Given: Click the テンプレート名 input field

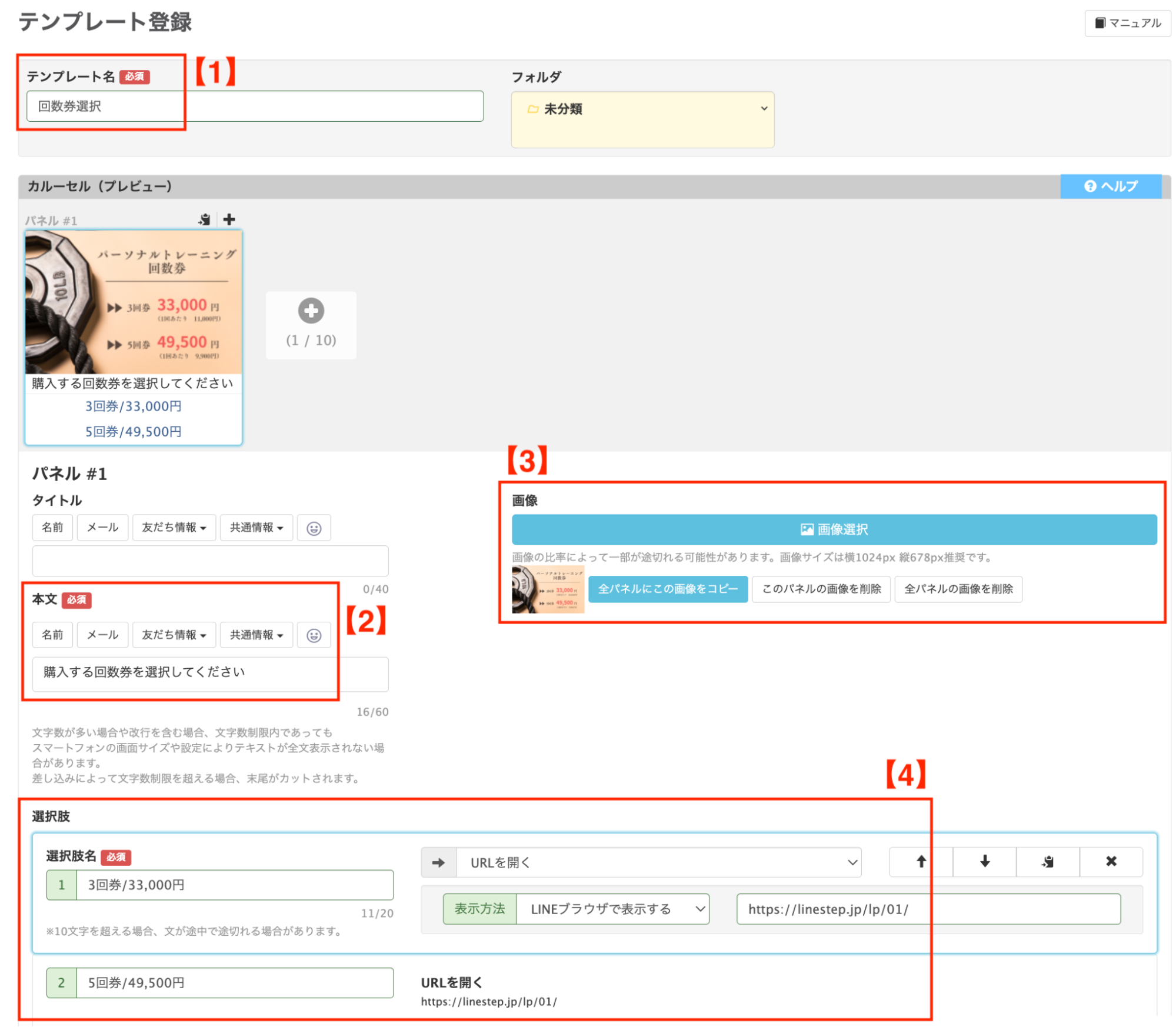Looking at the screenshot, I should (x=254, y=106).
